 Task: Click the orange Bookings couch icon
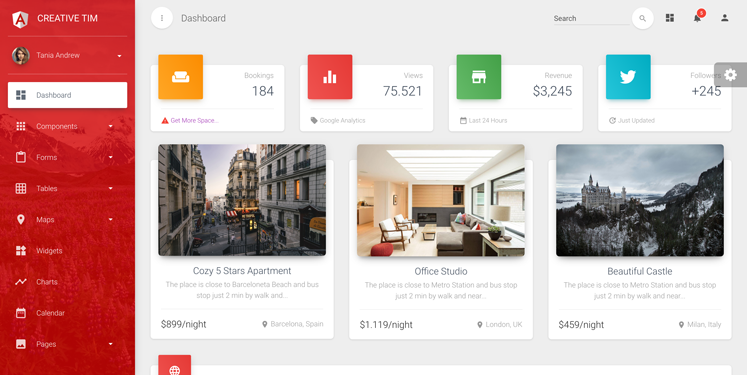(181, 77)
